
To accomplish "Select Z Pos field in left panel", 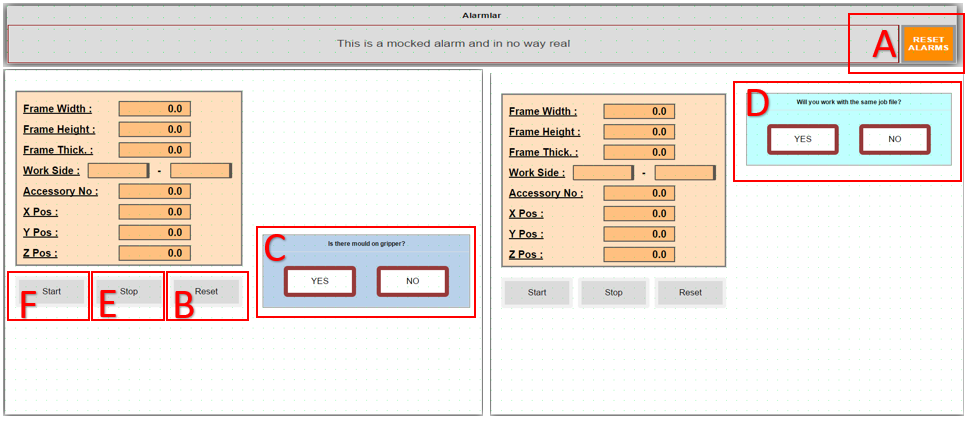I will 154,253.
